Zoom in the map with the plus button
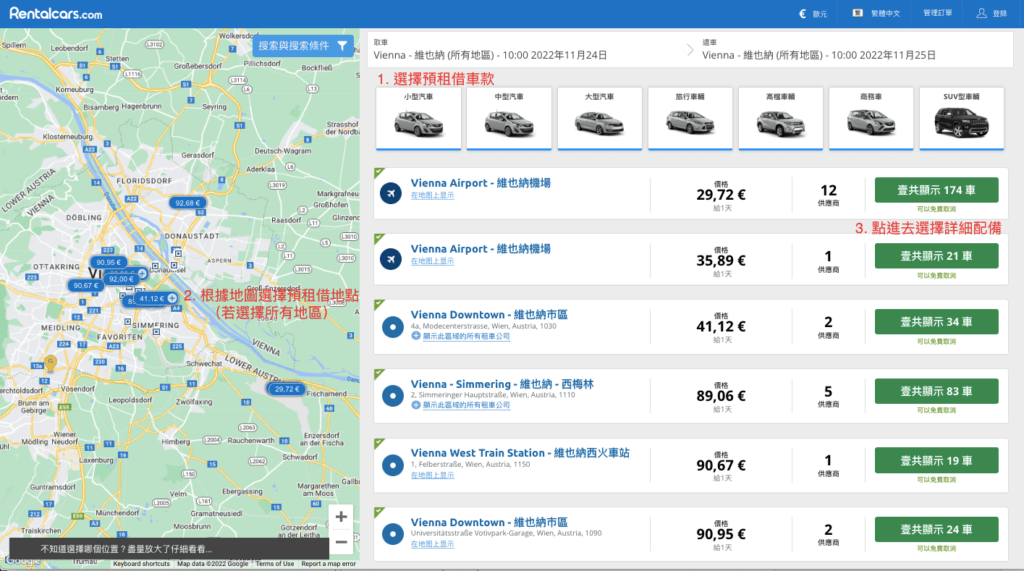This screenshot has height=571, width=1024. (x=341, y=517)
